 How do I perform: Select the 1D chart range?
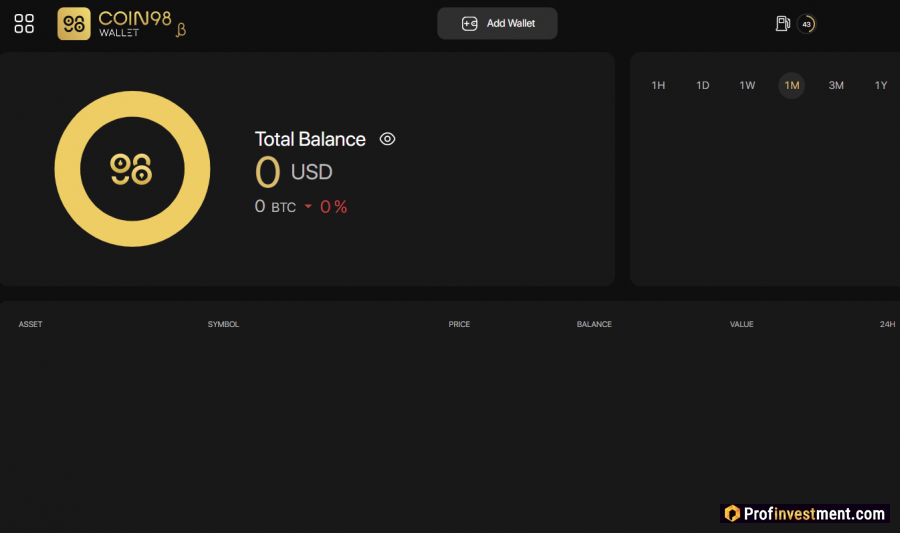pos(703,85)
